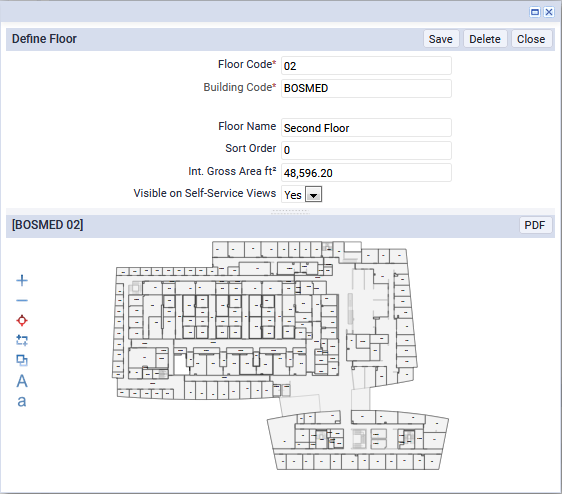The height and width of the screenshot is (494, 562).
Task: Click the panel splitter handle above drawing
Action: 290,212
